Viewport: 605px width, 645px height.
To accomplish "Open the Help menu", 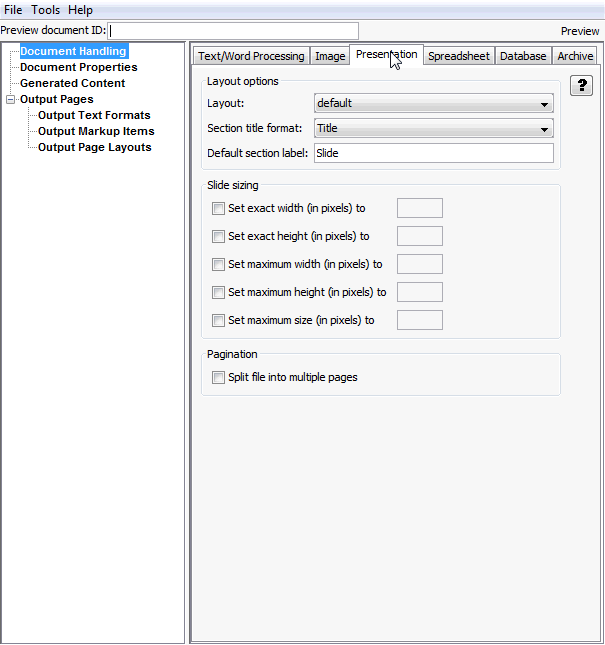I will 80,10.
